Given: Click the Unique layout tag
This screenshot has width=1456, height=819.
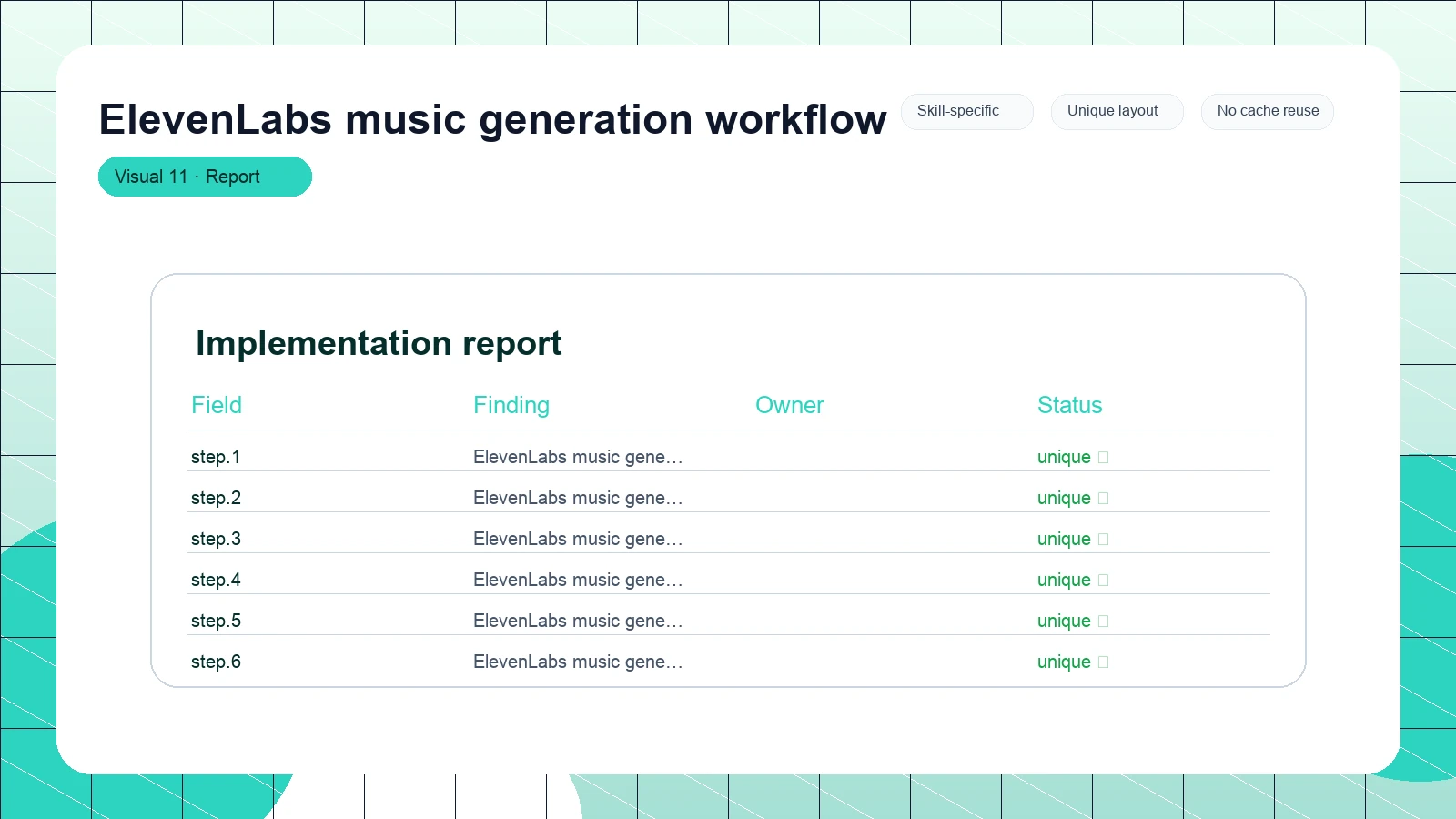Looking at the screenshot, I should point(1117,111).
